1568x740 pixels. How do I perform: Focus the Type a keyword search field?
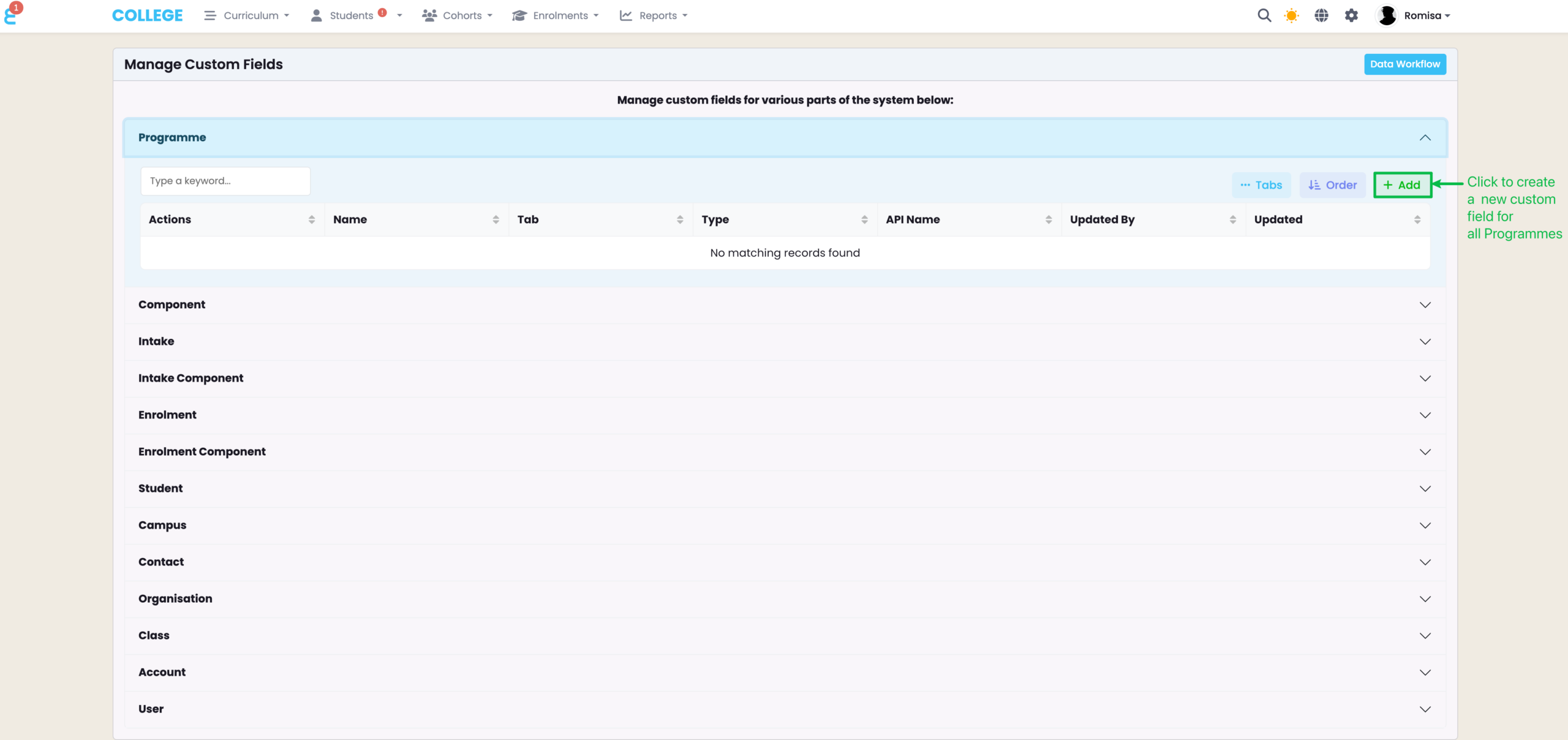(x=225, y=181)
